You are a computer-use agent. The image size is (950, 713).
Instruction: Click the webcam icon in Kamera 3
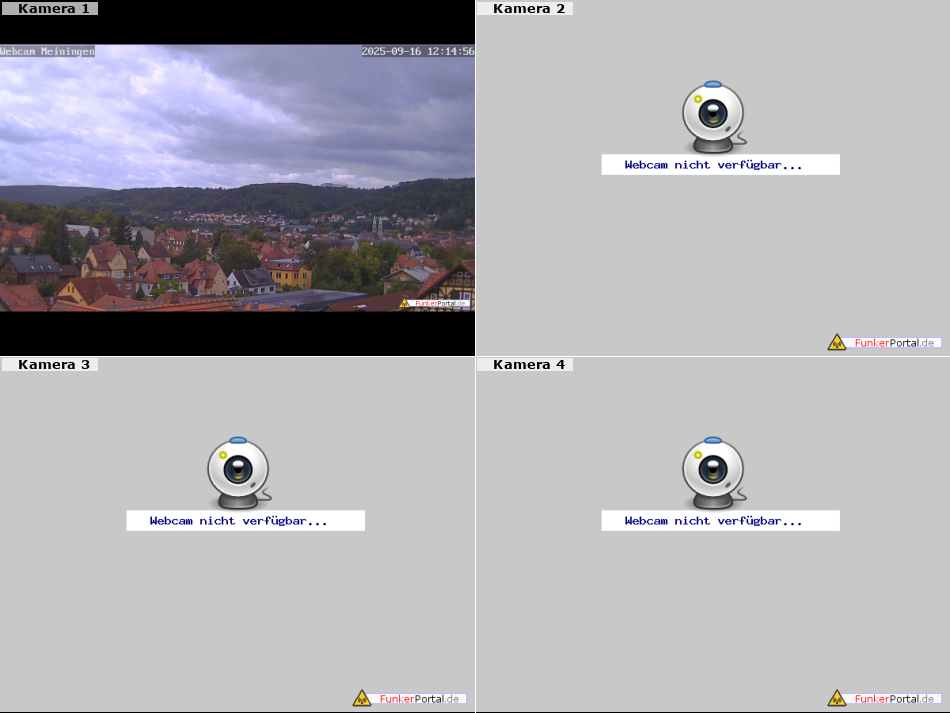[239, 473]
